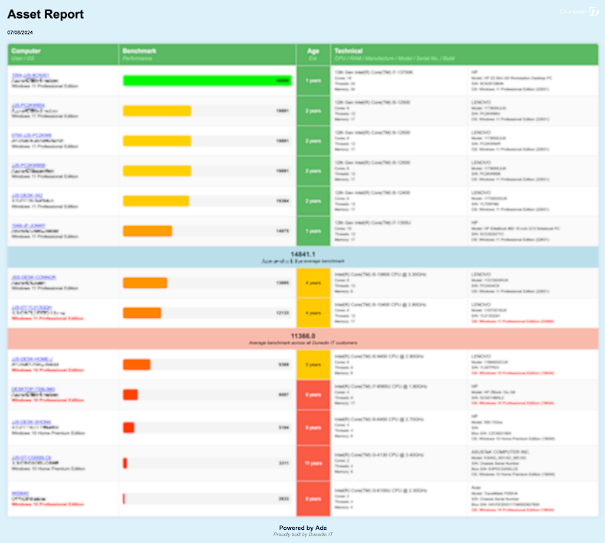605x543 pixels.
Task: Click the Technical column header
Action: point(349,50)
